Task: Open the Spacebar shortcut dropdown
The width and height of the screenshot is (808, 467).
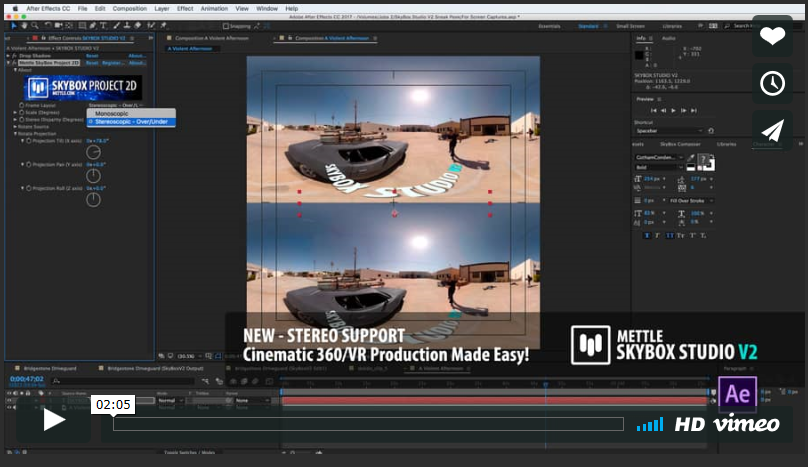Action: tap(668, 130)
